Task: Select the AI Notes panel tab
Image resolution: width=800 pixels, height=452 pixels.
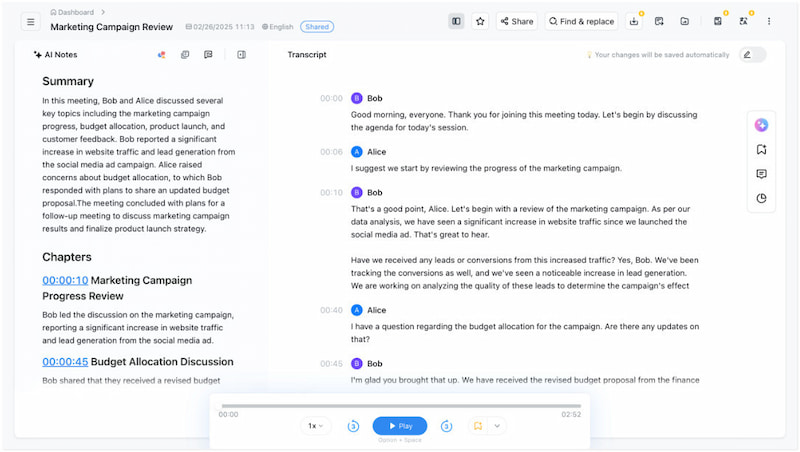Action: pyautogui.click(x=56, y=55)
